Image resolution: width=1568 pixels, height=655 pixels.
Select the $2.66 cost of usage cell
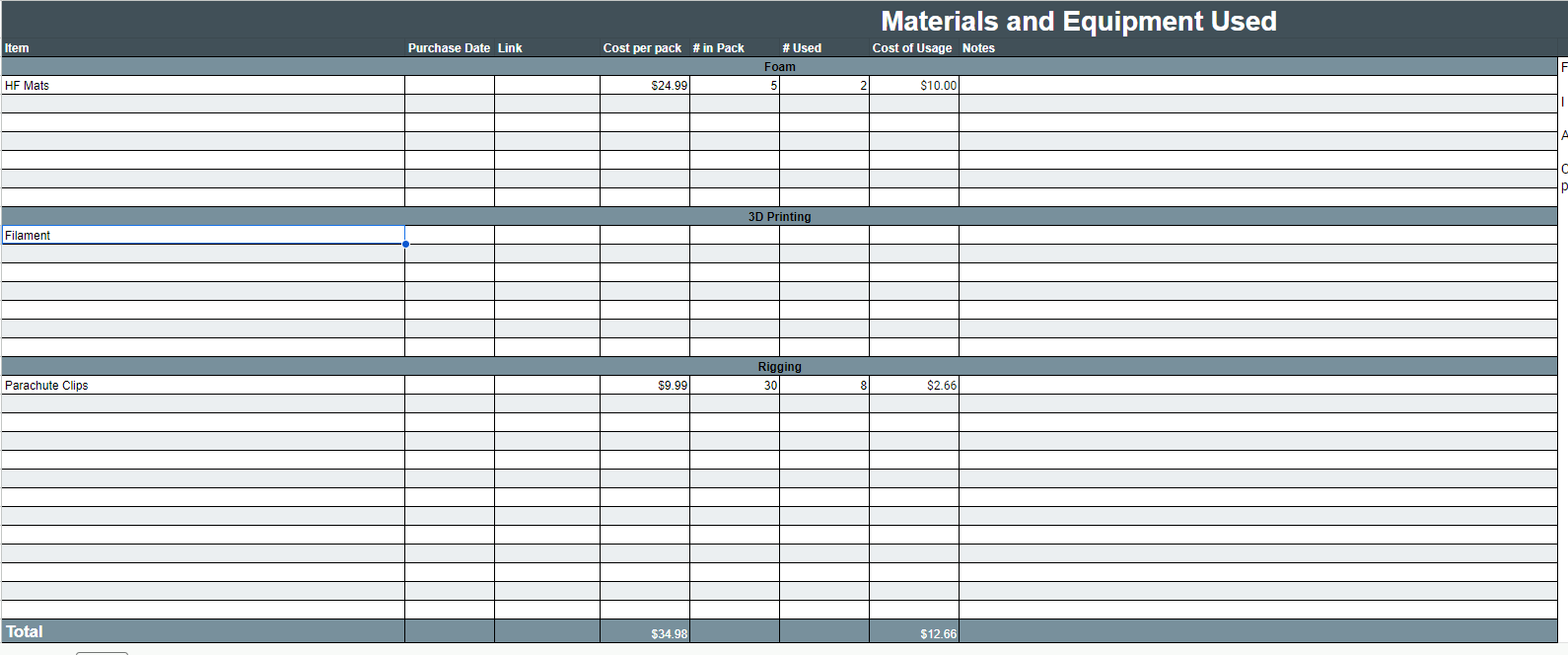click(x=914, y=386)
